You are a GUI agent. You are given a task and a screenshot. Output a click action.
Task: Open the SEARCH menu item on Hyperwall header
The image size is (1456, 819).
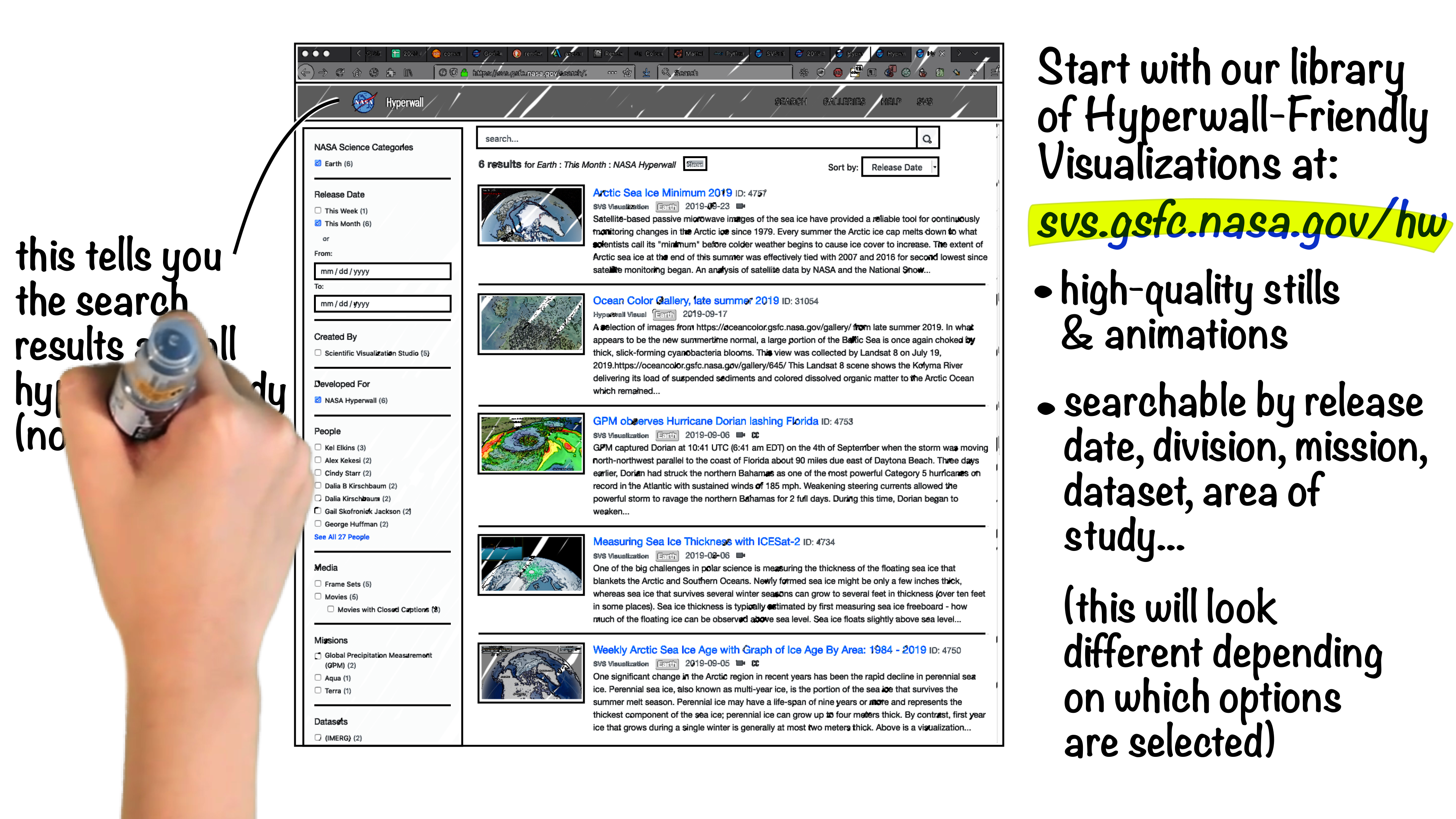tap(790, 102)
